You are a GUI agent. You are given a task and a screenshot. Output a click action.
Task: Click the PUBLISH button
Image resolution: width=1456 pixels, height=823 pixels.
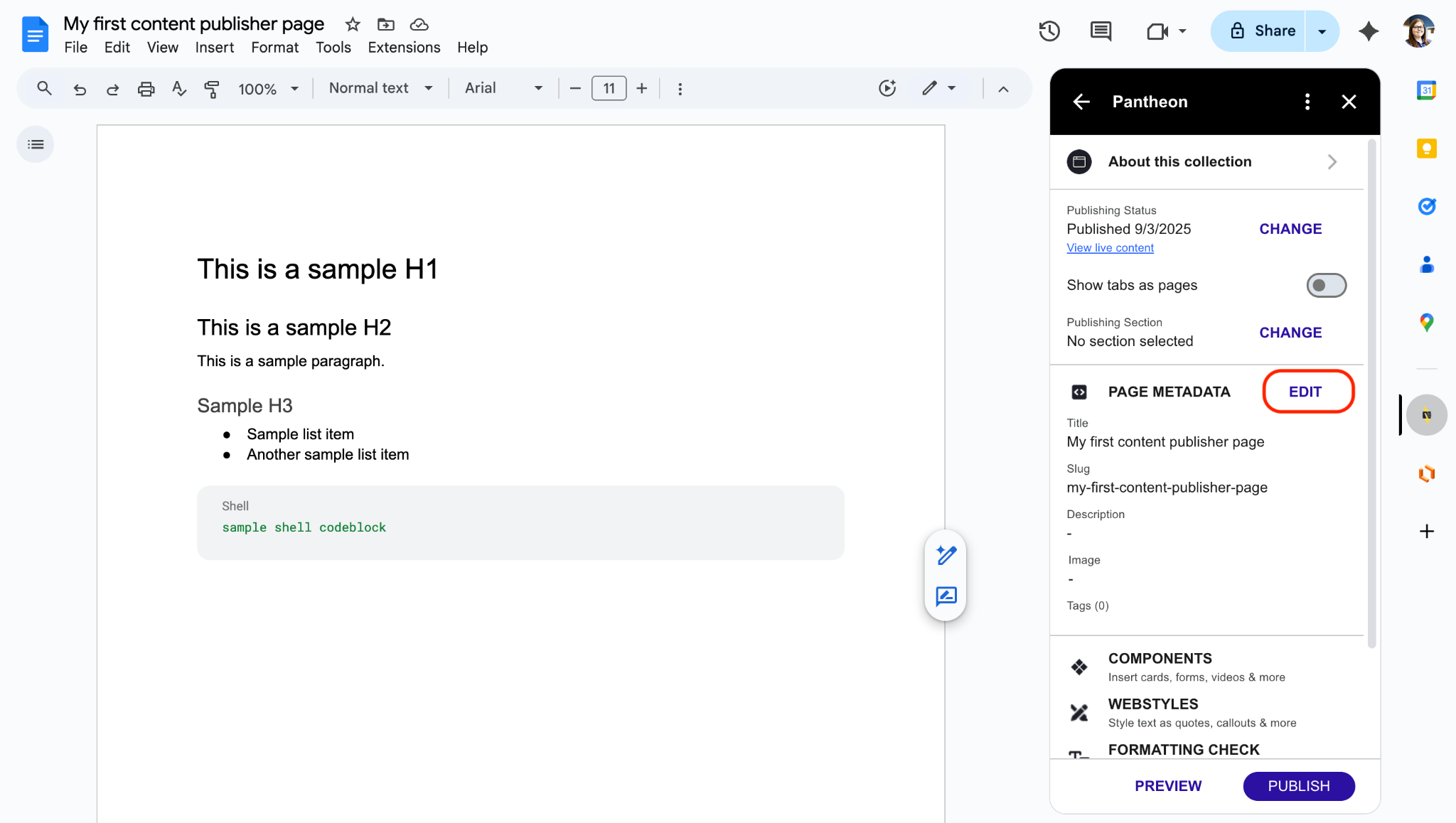point(1298,786)
